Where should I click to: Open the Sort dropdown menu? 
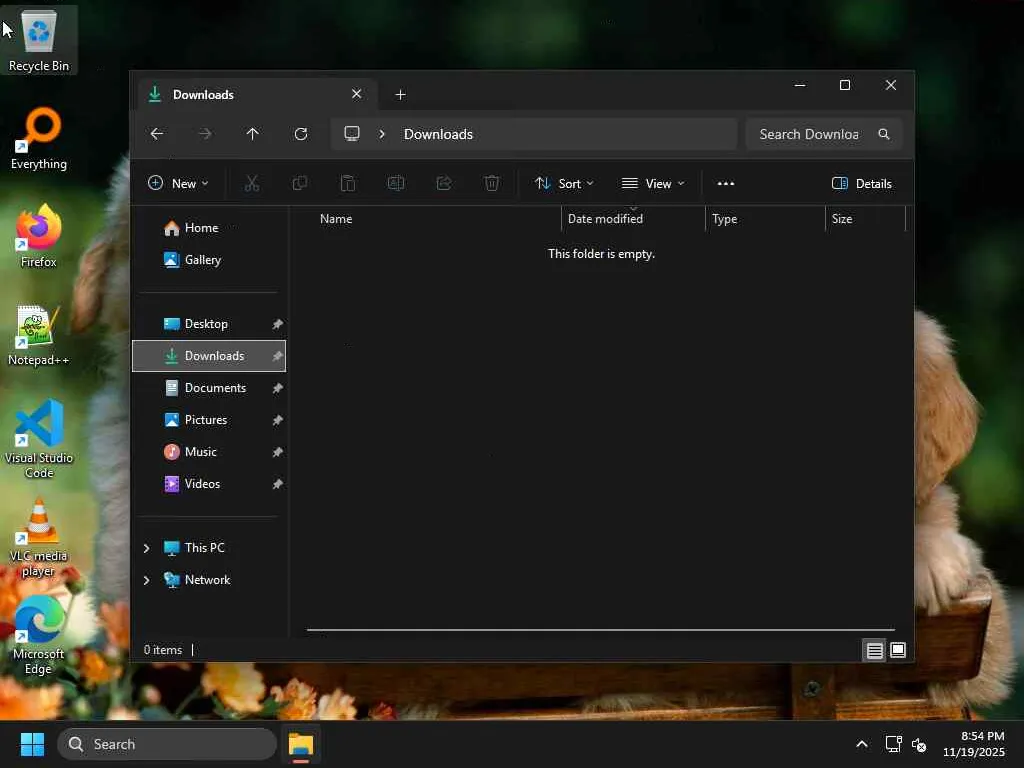click(564, 183)
